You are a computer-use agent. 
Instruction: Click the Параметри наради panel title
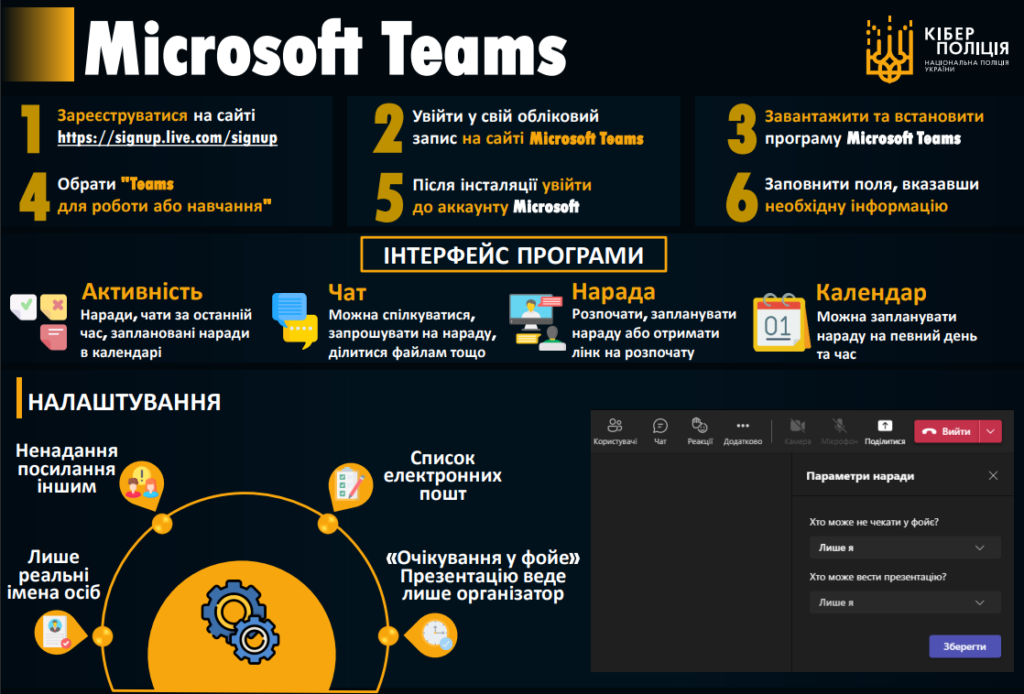click(860, 476)
